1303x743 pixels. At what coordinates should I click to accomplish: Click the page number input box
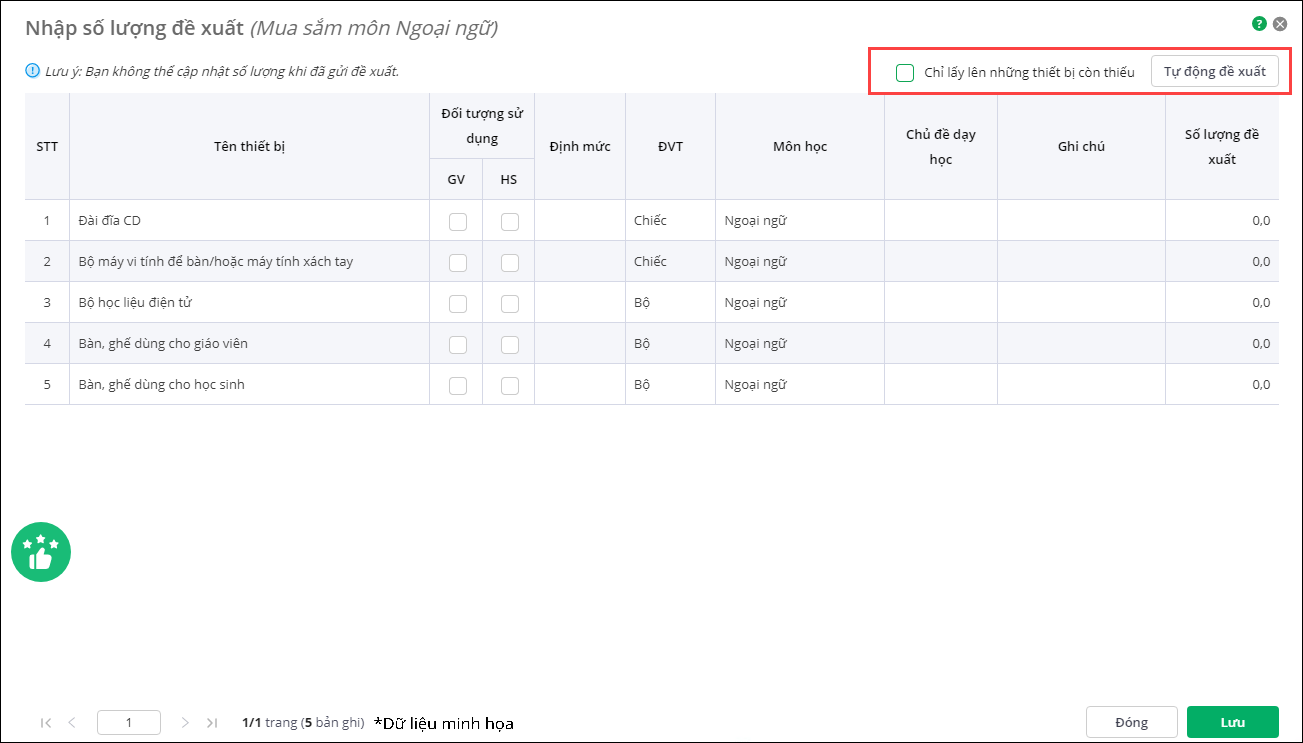tap(129, 722)
